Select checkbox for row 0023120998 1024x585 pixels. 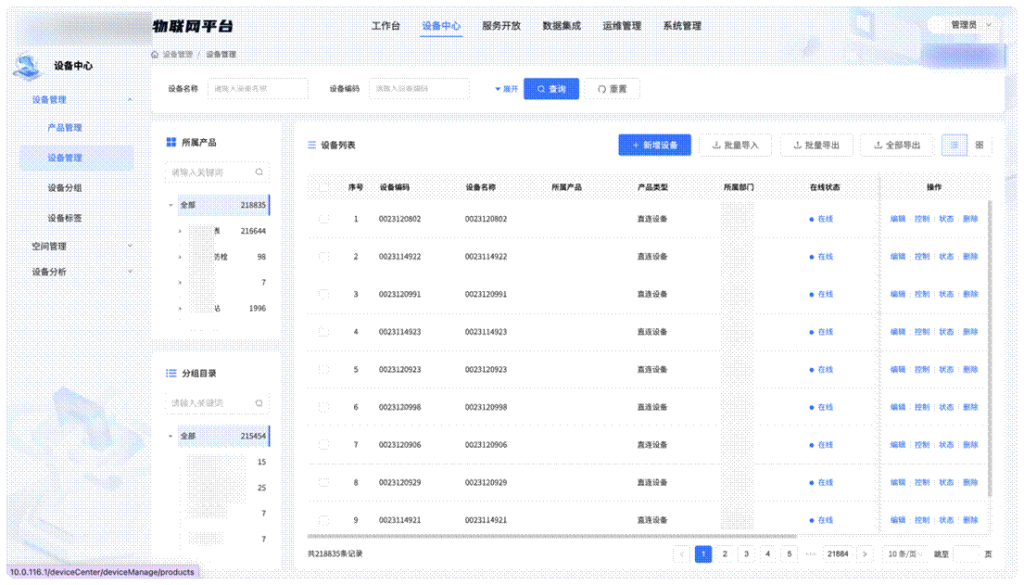[324, 407]
